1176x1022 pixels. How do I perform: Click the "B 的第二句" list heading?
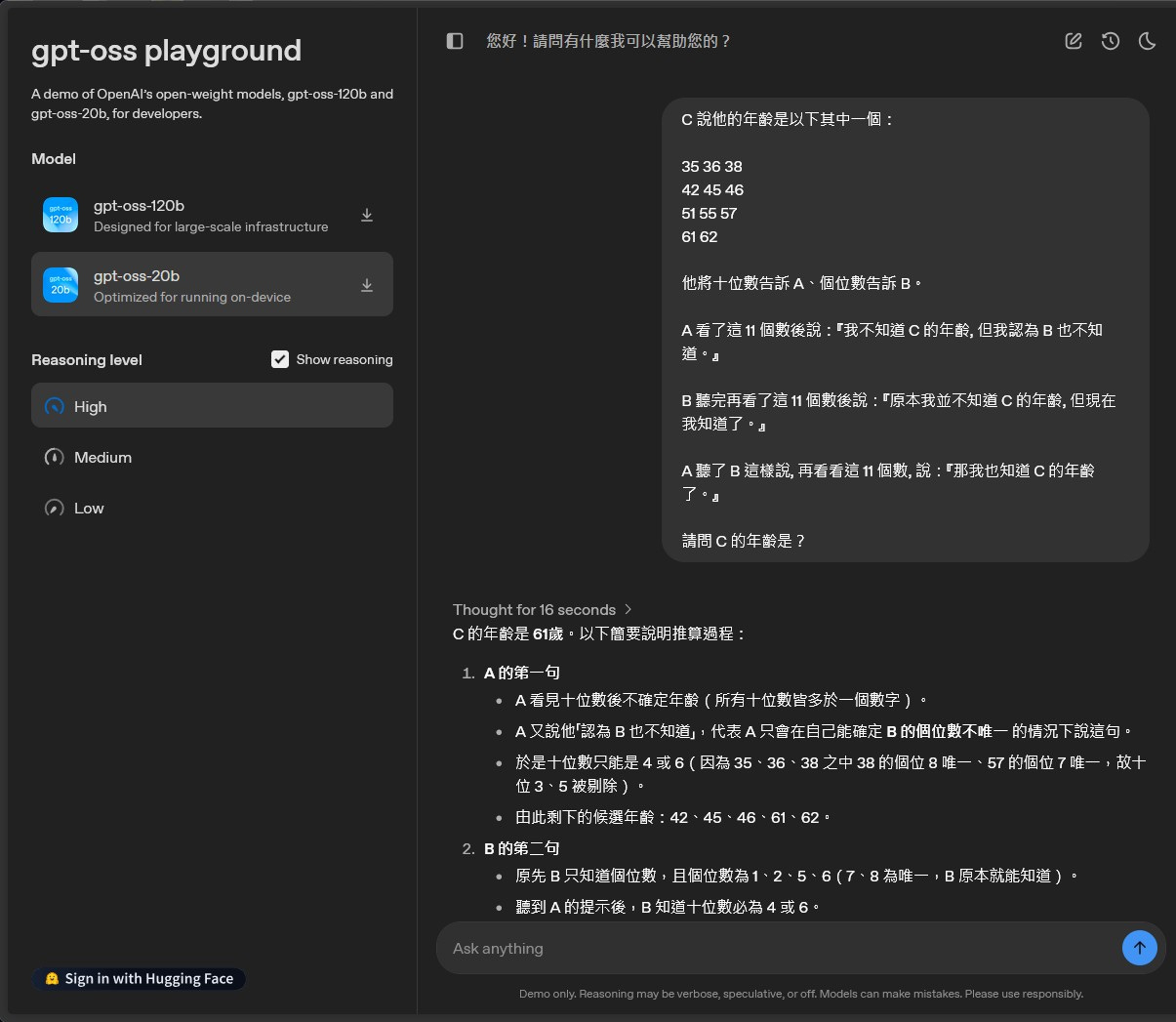522,848
